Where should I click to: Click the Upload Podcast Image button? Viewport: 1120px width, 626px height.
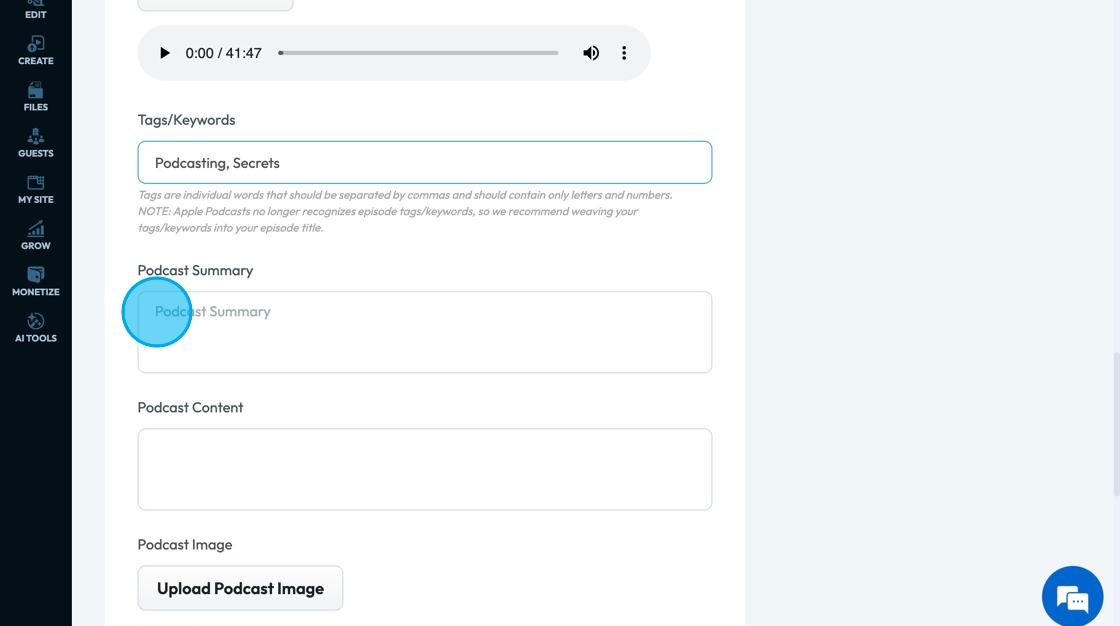[240, 588]
